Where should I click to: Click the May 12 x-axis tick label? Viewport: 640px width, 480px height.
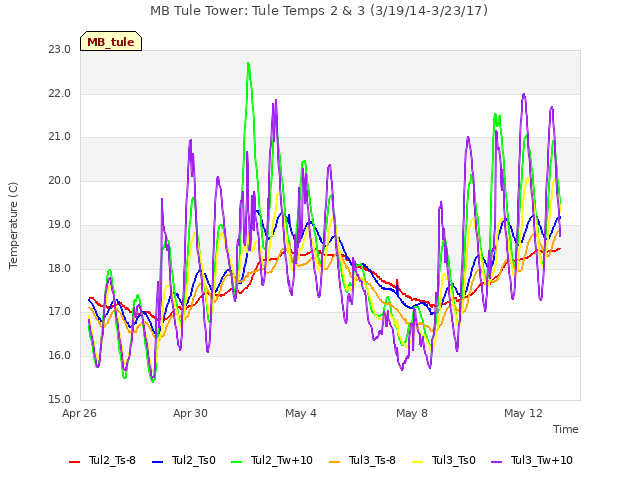523,413
